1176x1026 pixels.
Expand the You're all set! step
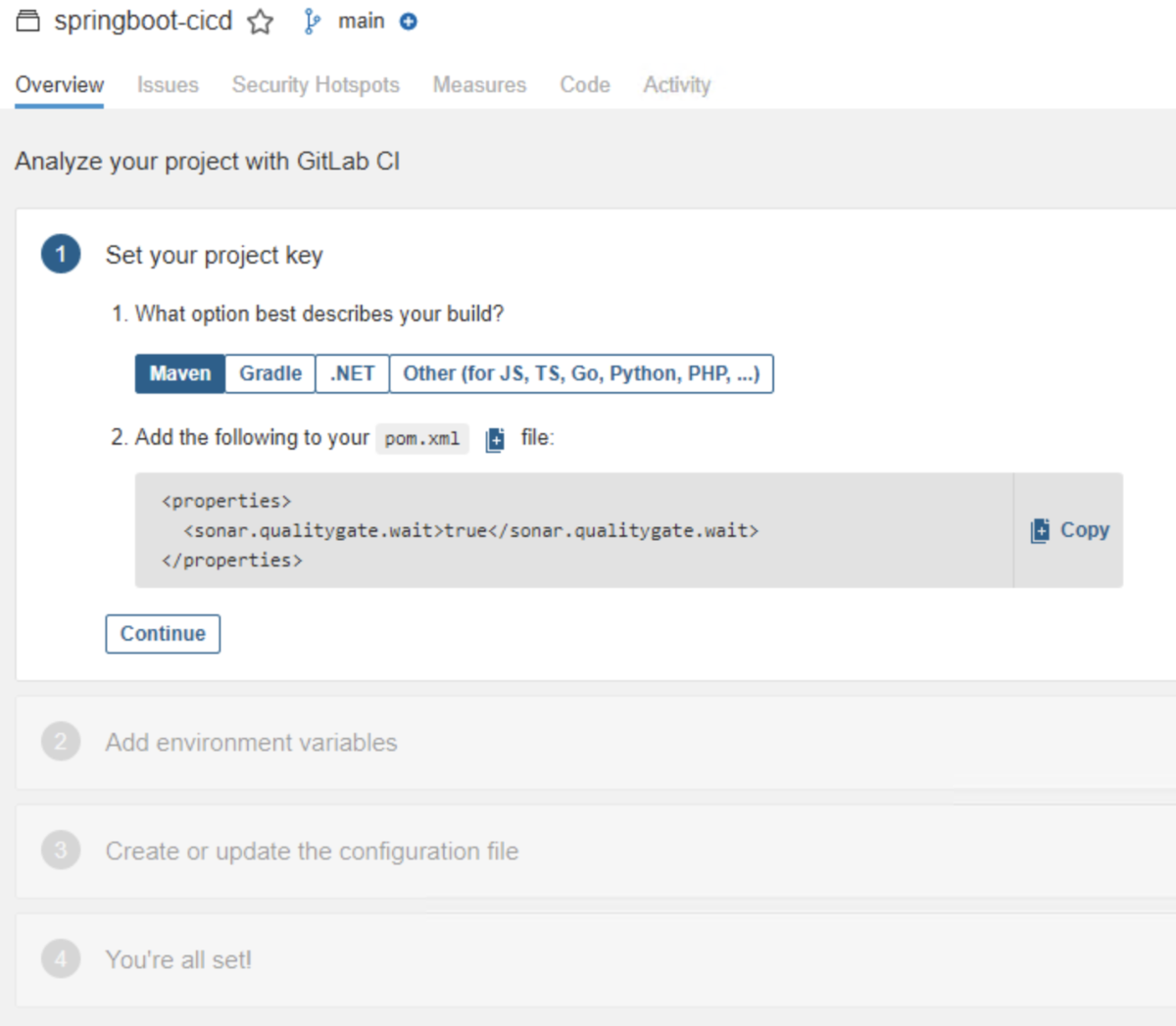pos(178,960)
